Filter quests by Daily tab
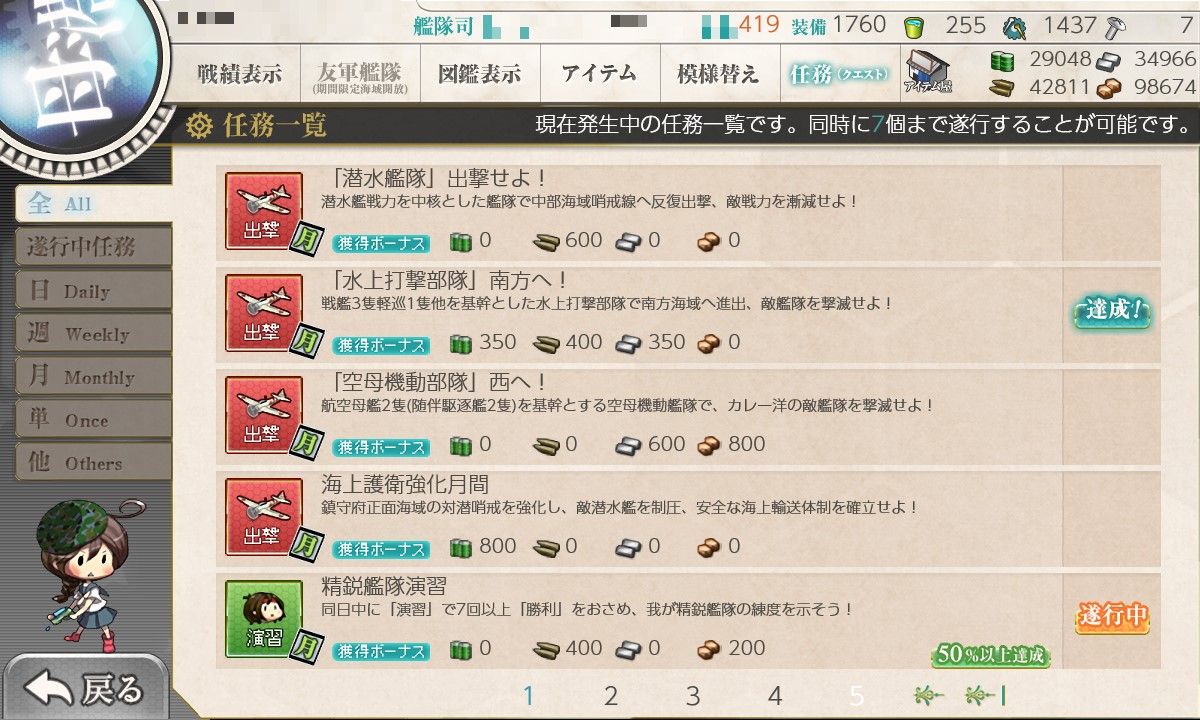This screenshot has width=1200, height=720. 93,291
